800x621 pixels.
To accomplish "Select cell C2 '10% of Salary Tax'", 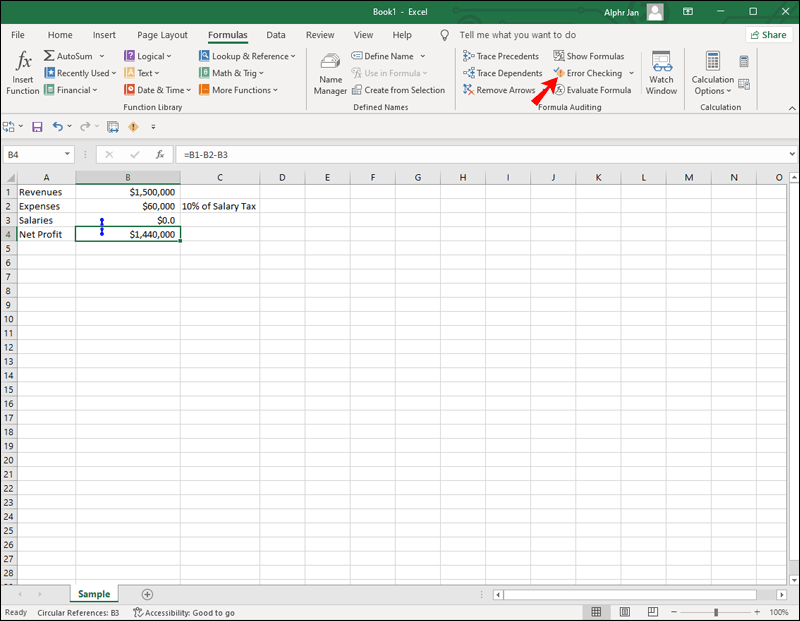I will coord(219,206).
